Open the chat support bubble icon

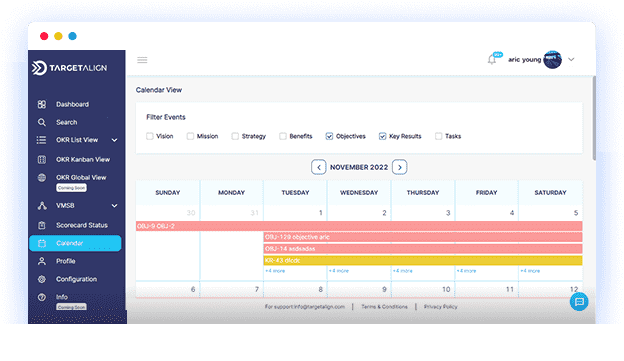pos(579,302)
